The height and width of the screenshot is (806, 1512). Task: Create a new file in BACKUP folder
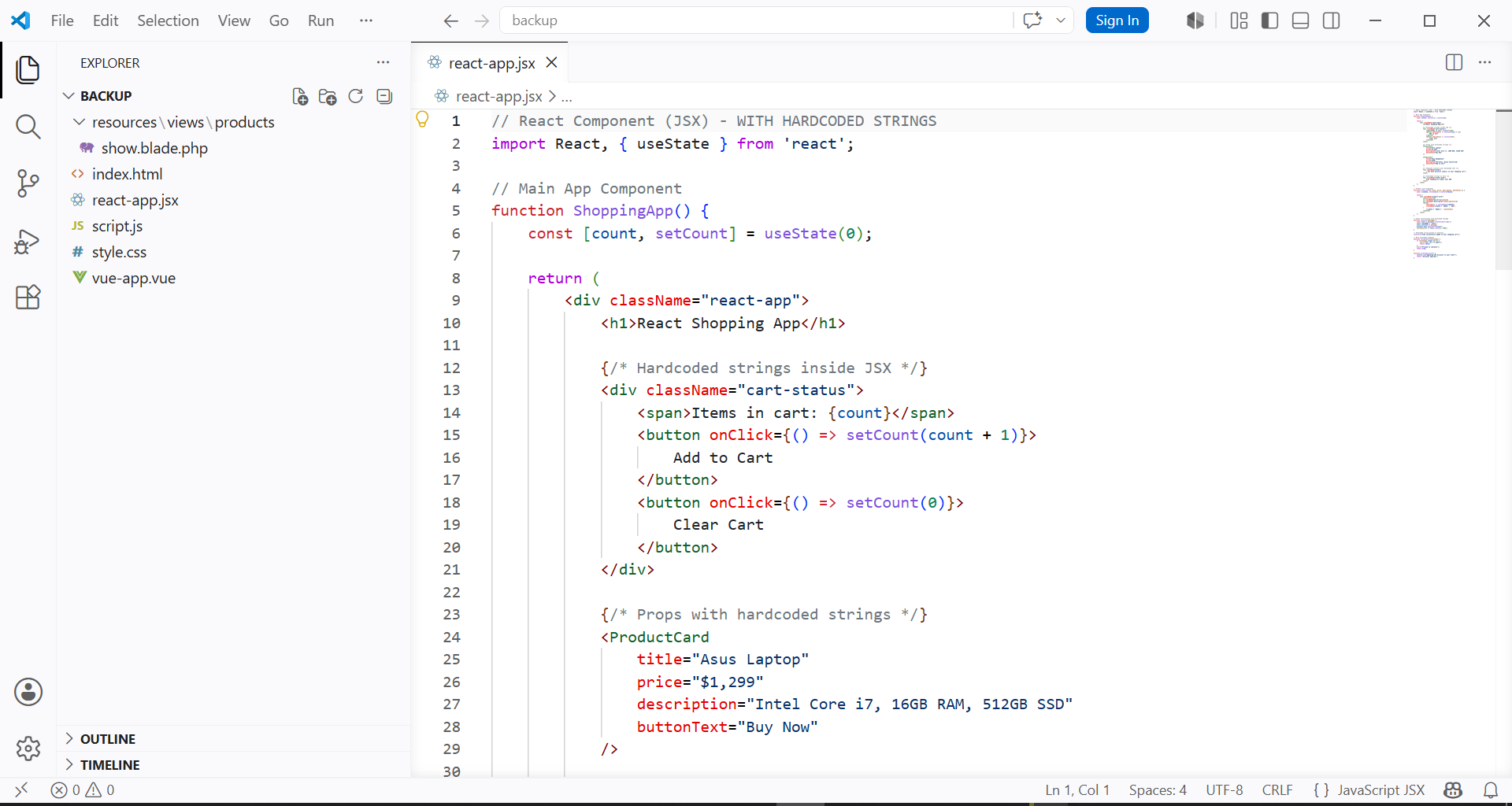pyautogui.click(x=300, y=96)
